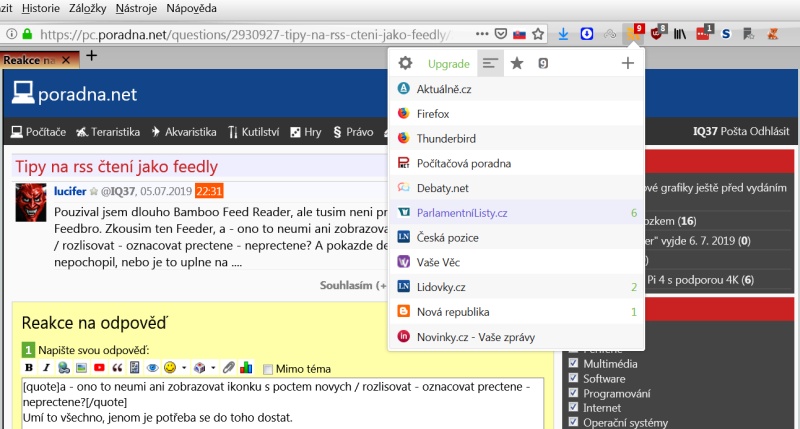Click Odhlásit to log out
Viewport: 800px width, 429px height.
[769, 131]
